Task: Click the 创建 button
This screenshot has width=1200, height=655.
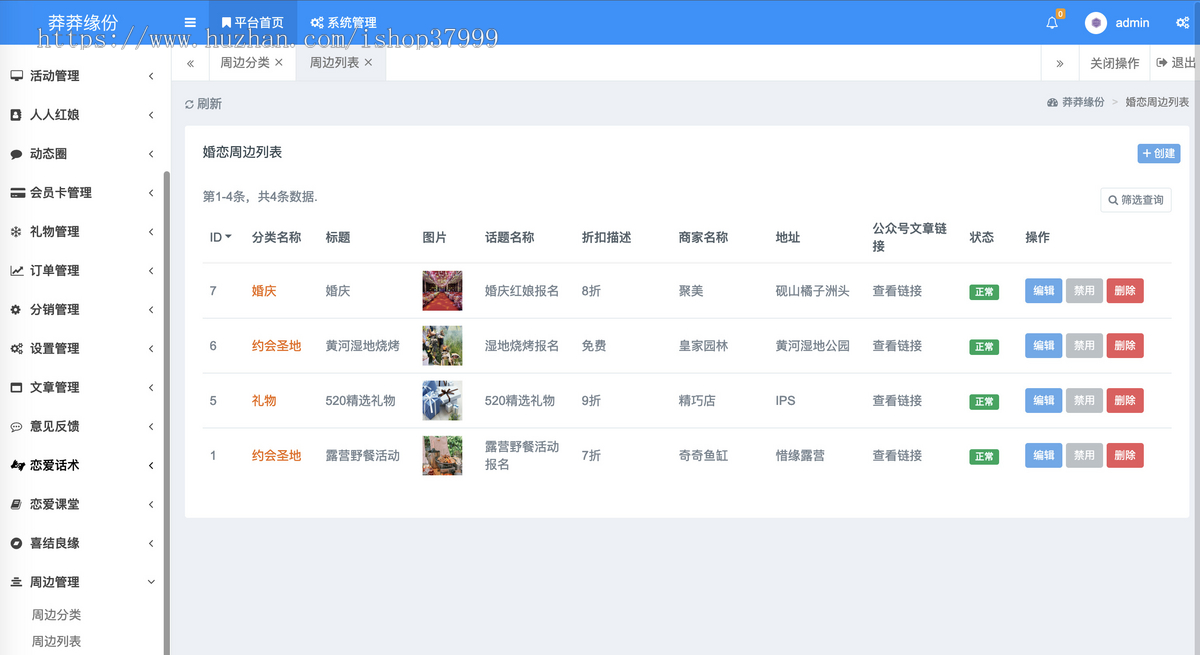Action: pyautogui.click(x=1159, y=154)
